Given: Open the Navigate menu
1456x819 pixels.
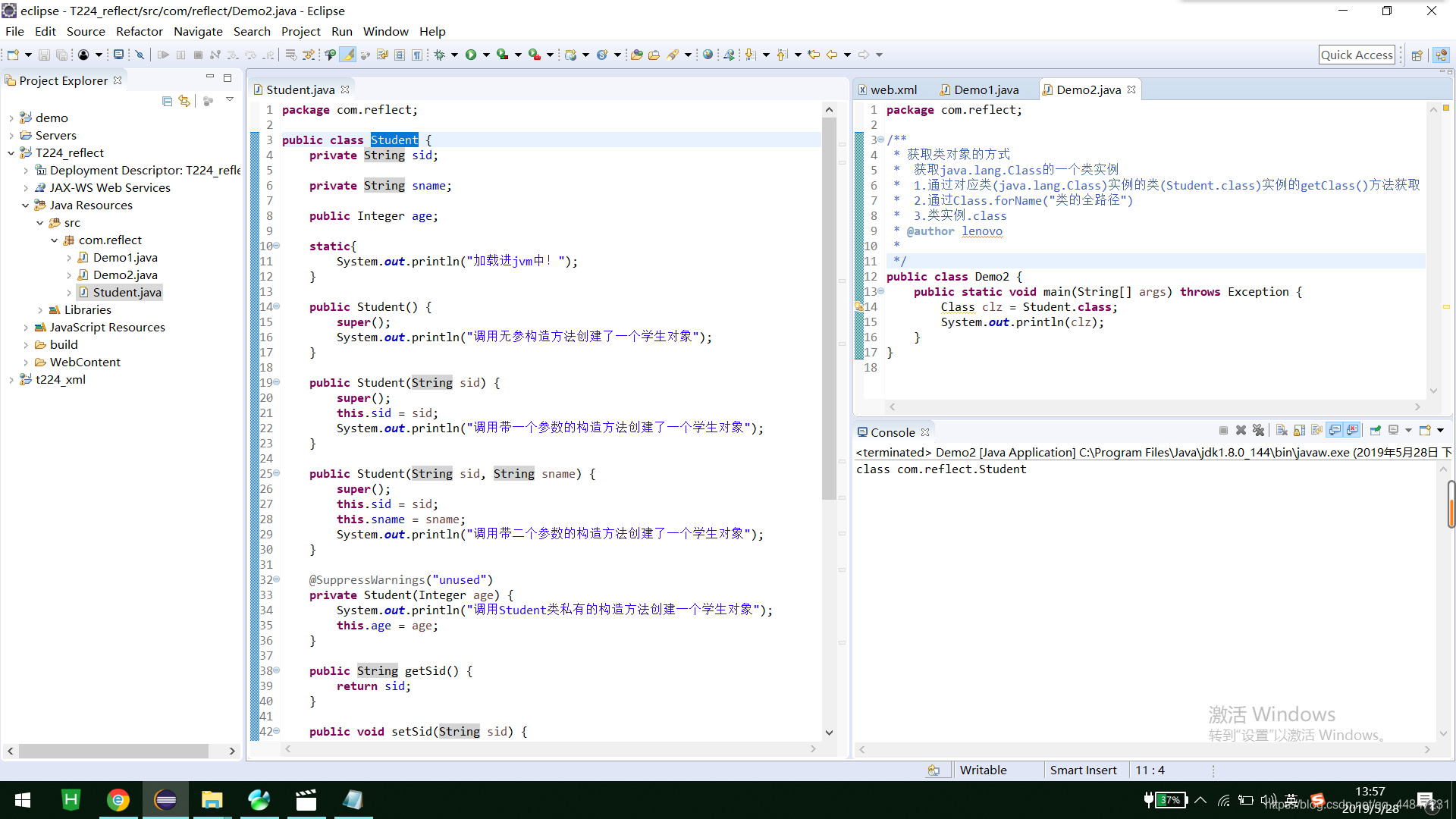Looking at the screenshot, I should point(198,31).
